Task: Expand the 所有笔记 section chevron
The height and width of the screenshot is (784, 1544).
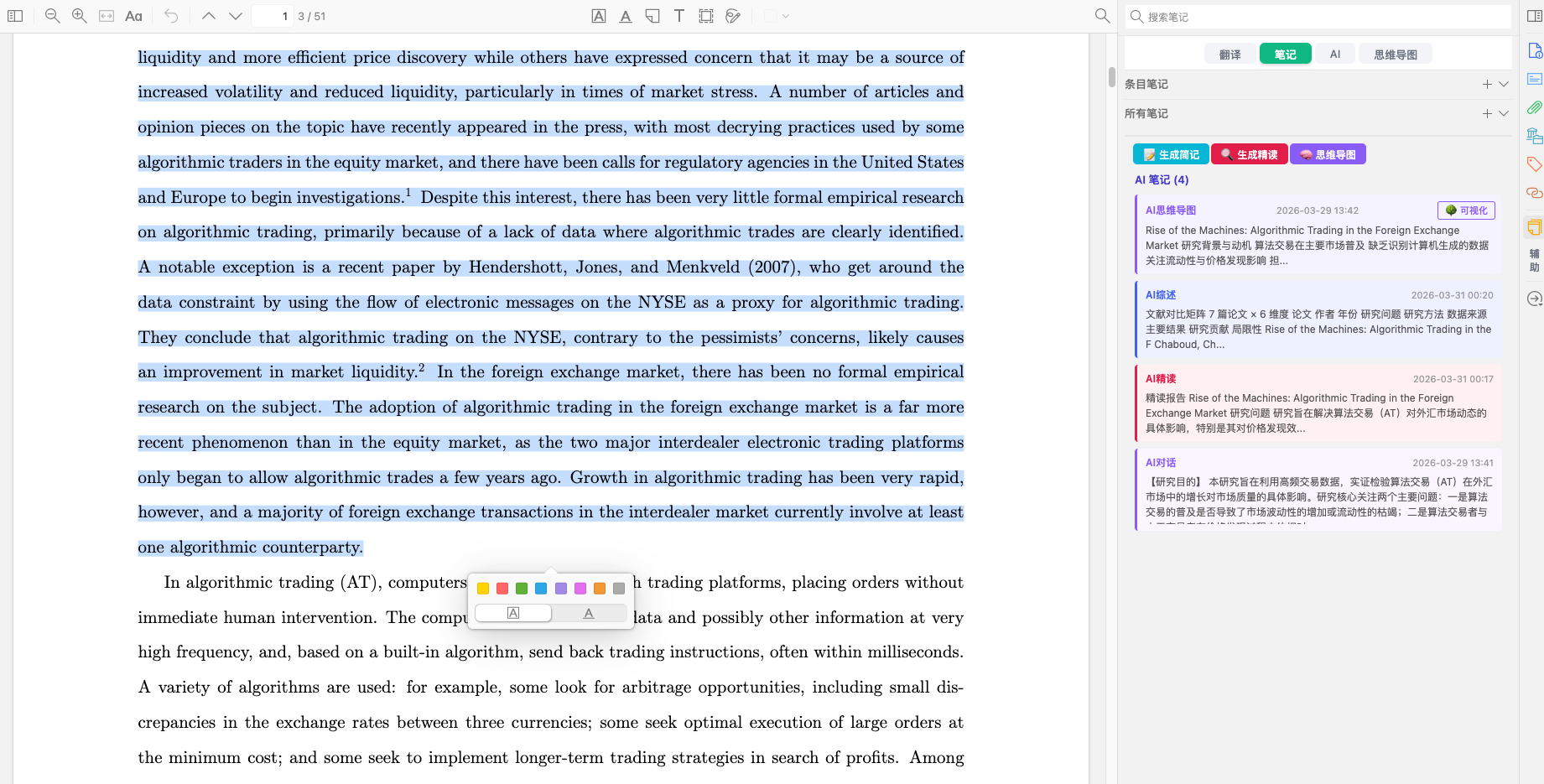Action: coord(1504,113)
